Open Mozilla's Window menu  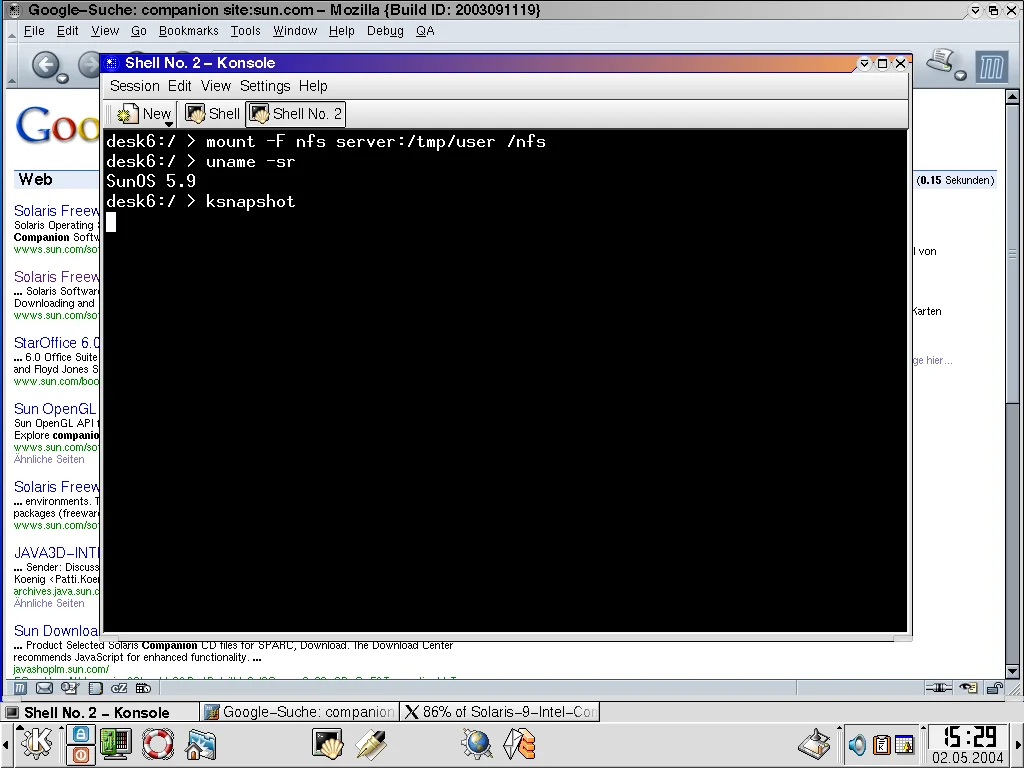point(295,31)
